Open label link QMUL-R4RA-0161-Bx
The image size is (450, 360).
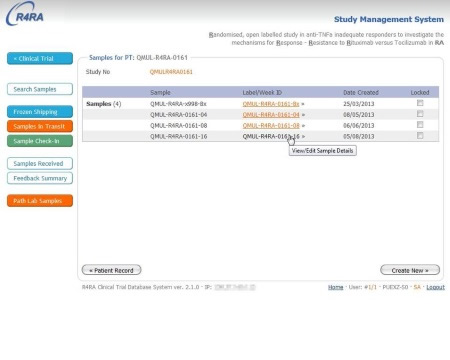pyautogui.click(x=271, y=104)
